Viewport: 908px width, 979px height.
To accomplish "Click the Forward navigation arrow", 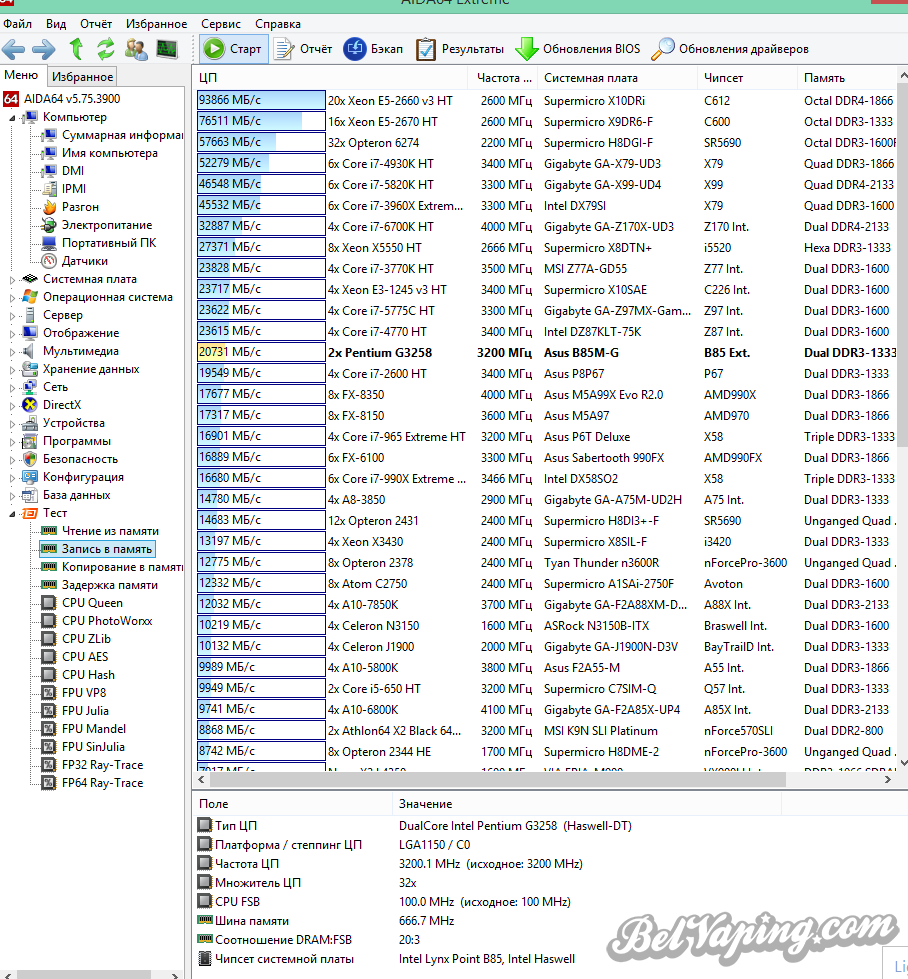I will (x=44, y=49).
